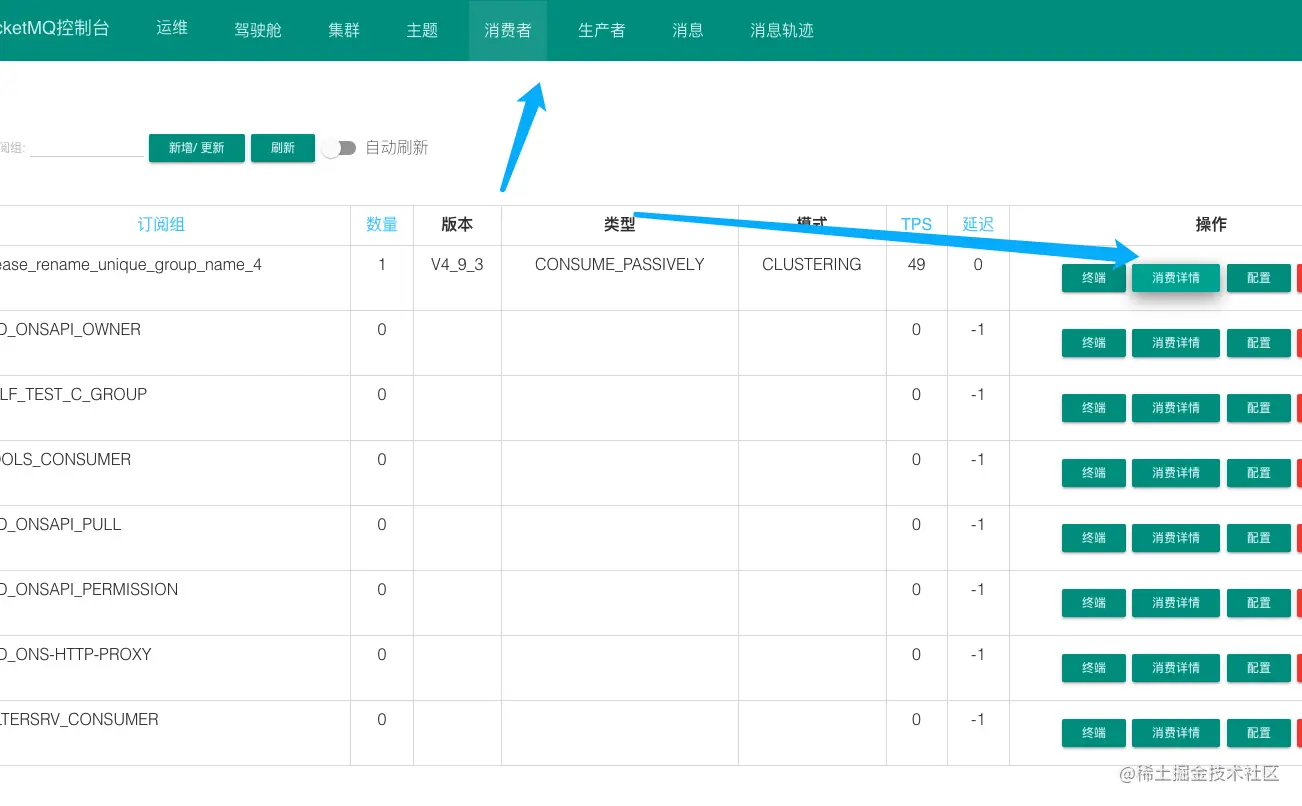Open 配置 for ease_rename_unique_group_name_4
Image resolution: width=1302 pixels, height=806 pixels.
(x=1259, y=278)
